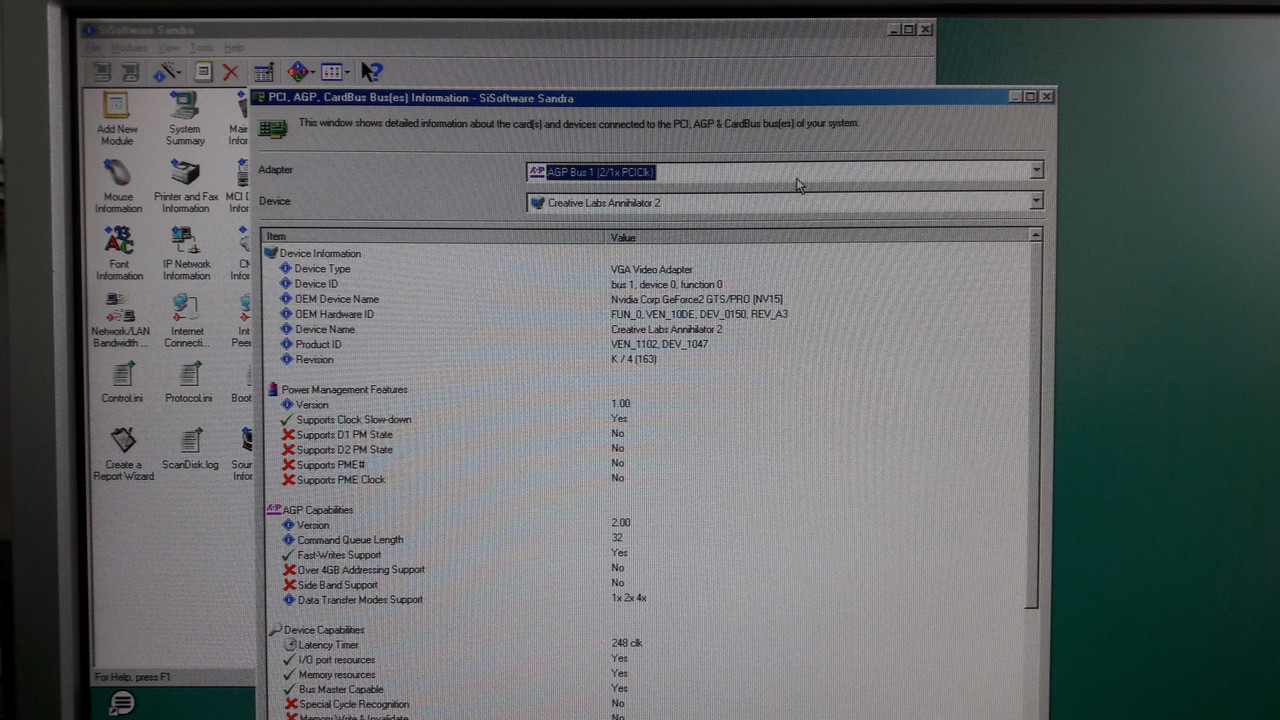Open the Tools menu in Sandra window

point(202,48)
